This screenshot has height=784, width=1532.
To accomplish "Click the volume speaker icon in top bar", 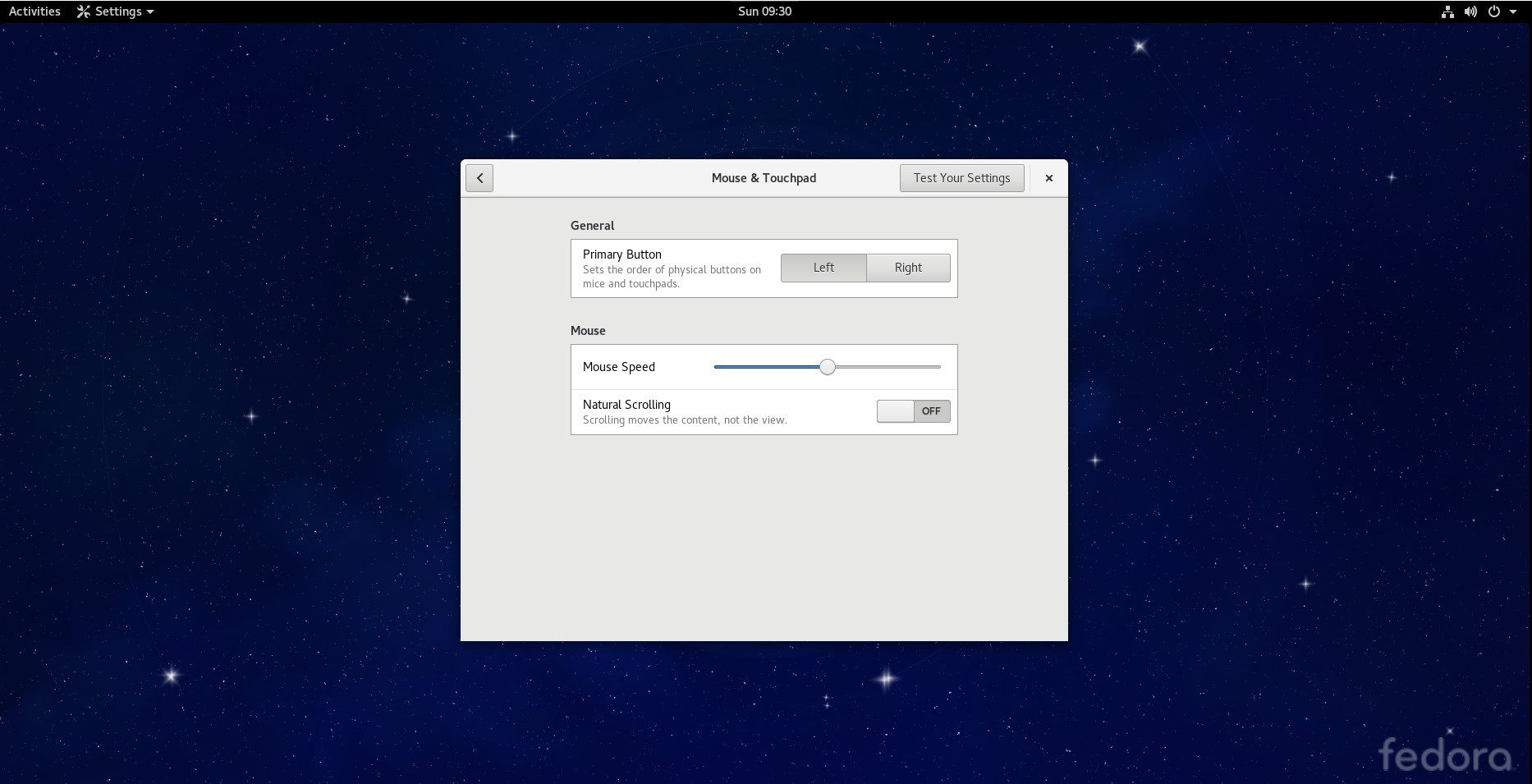I will (x=1470, y=11).
